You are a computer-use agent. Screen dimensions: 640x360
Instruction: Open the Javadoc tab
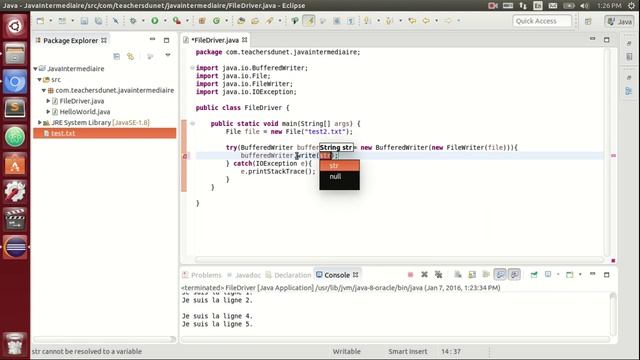point(244,275)
